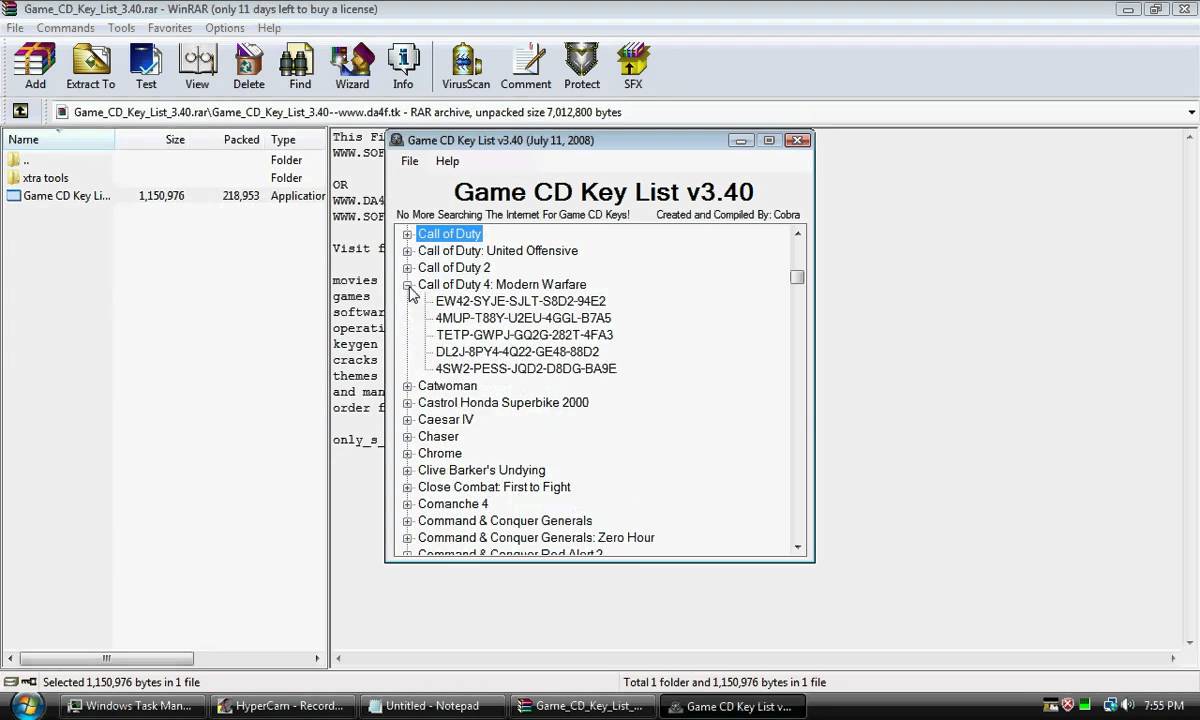Expand Castrol Honda Superbike 2000 node
The image size is (1200, 720).
(x=407, y=403)
